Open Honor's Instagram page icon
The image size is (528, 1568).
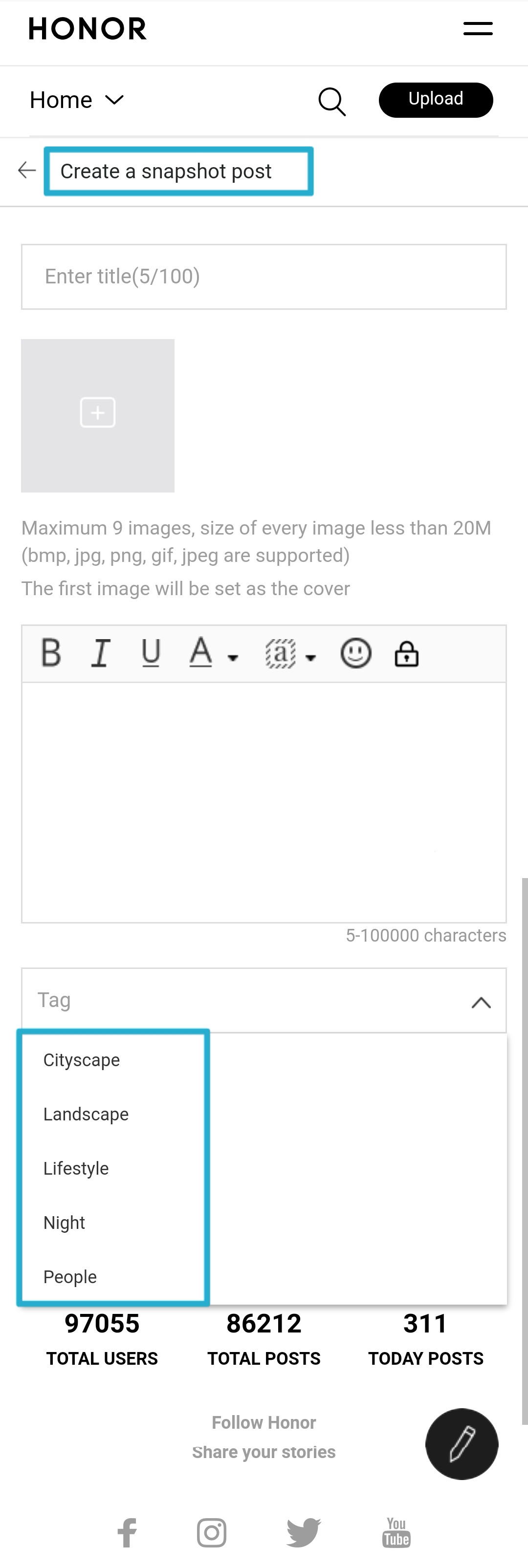(x=211, y=1532)
